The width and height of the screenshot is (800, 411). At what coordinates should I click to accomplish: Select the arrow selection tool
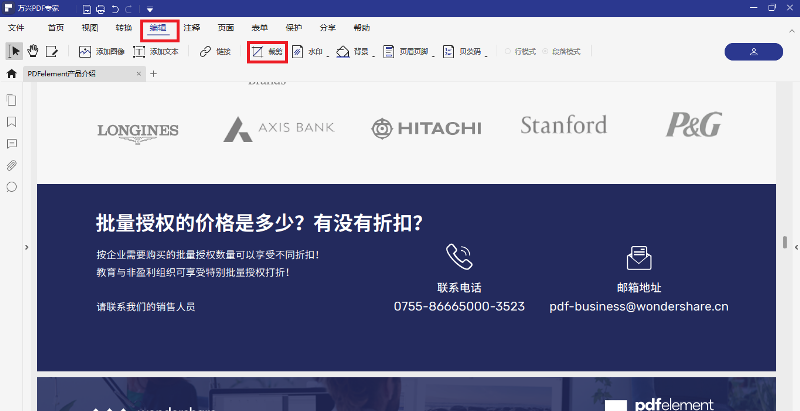coord(15,51)
